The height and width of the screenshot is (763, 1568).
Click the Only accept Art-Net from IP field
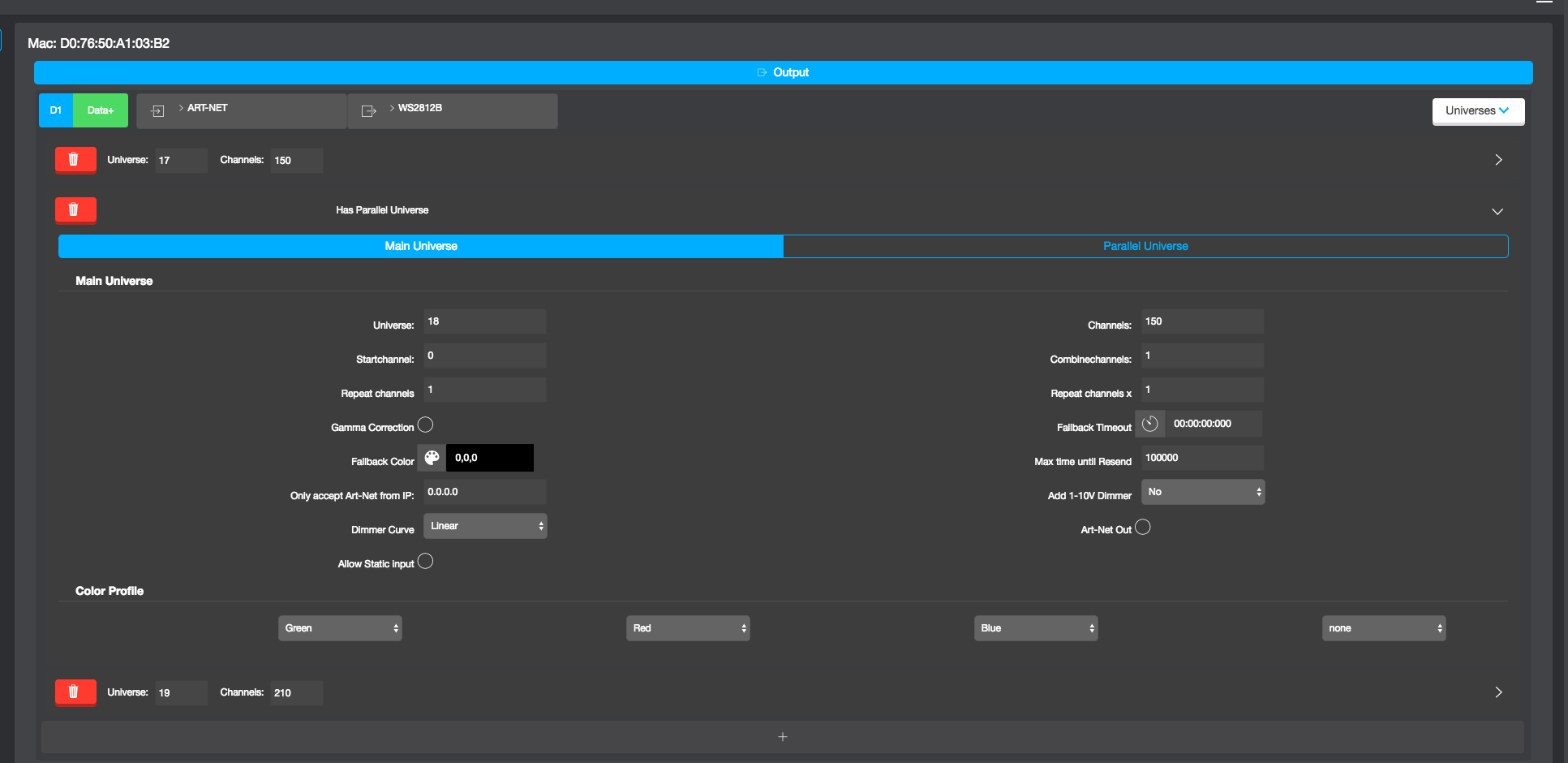(x=484, y=492)
